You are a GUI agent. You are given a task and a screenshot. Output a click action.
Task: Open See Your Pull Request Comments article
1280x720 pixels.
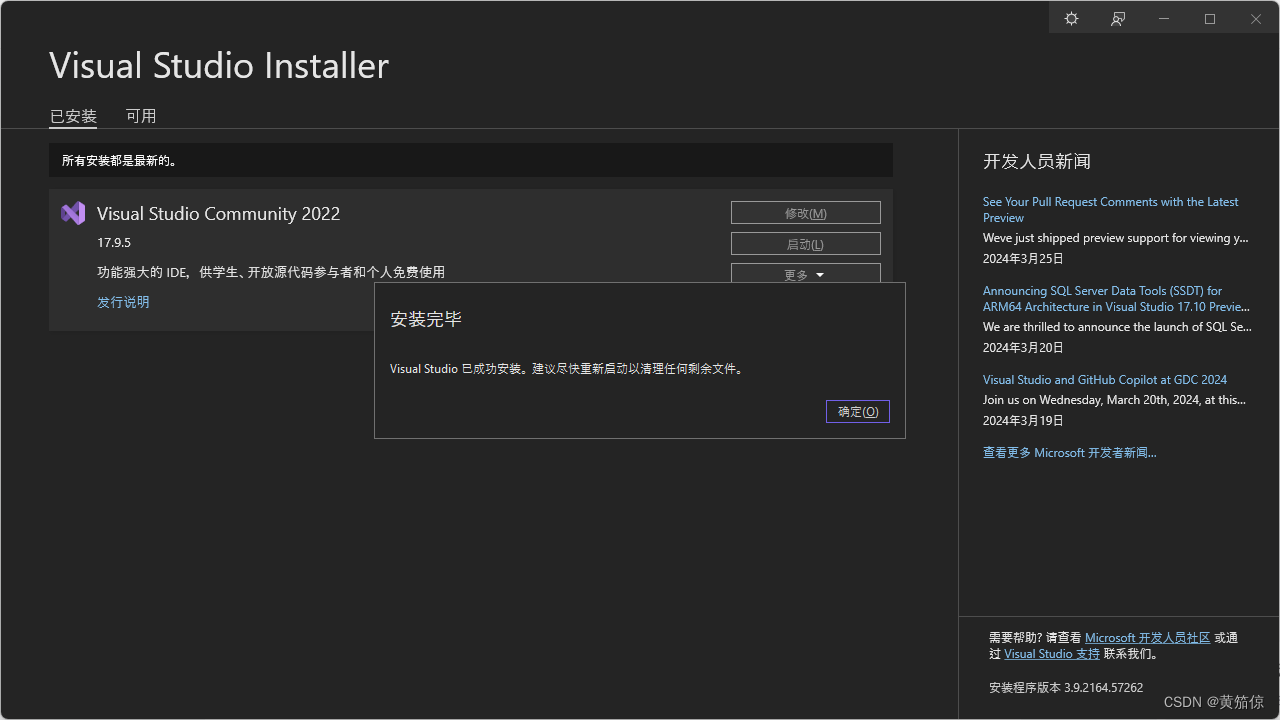(1110, 209)
